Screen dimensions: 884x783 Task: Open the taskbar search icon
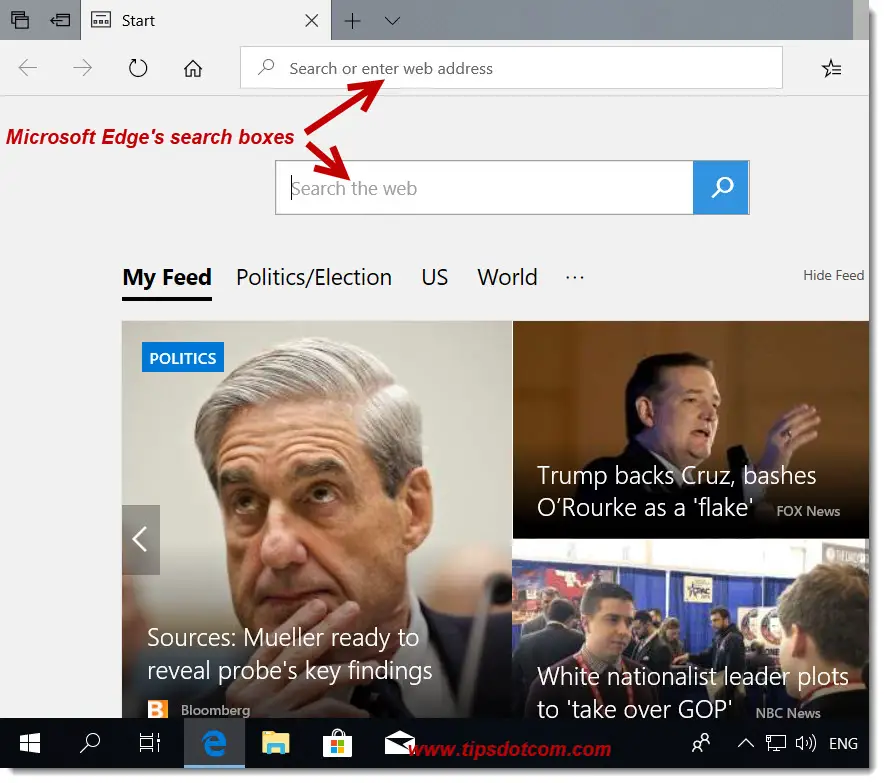pyautogui.click(x=90, y=743)
